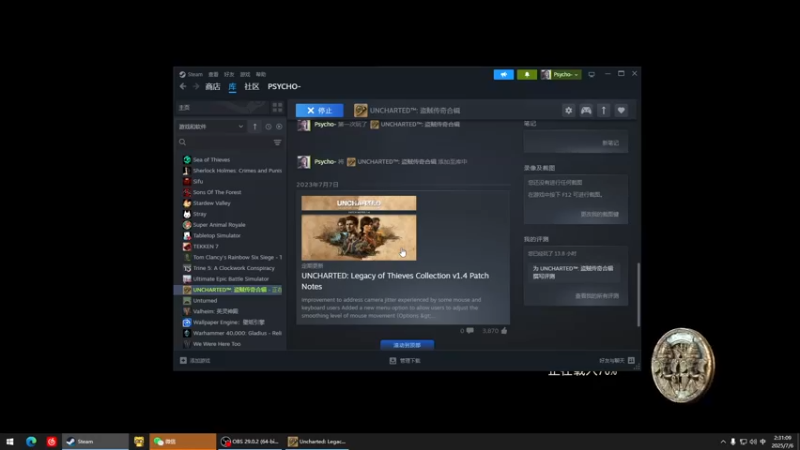
Task: Select Ultimate Epic Battle Simulator
Action: [230, 279]
